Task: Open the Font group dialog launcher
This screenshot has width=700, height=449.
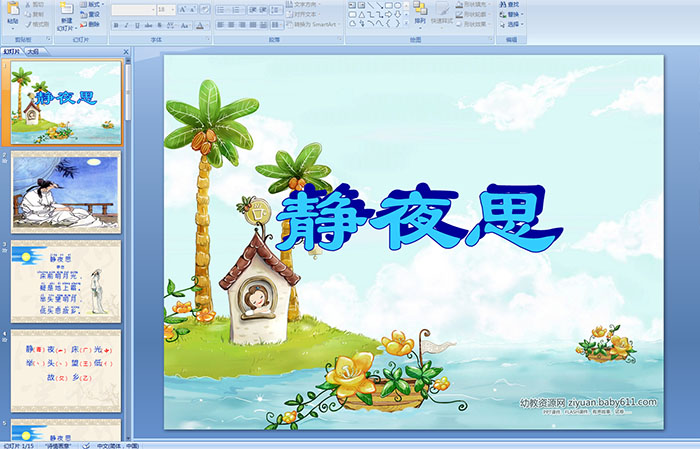Action: [208, 39]
